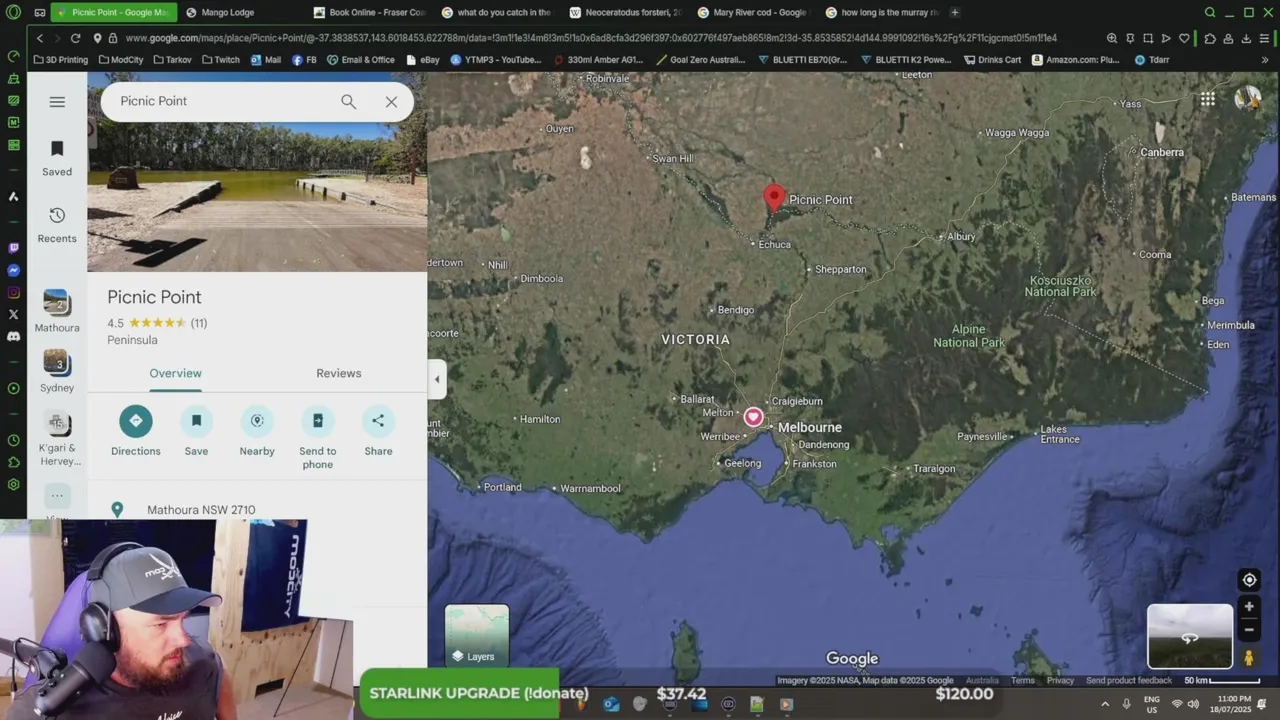Expand the hidden bookmarks chevron
1280x720 pixels.
[1265, 60]
